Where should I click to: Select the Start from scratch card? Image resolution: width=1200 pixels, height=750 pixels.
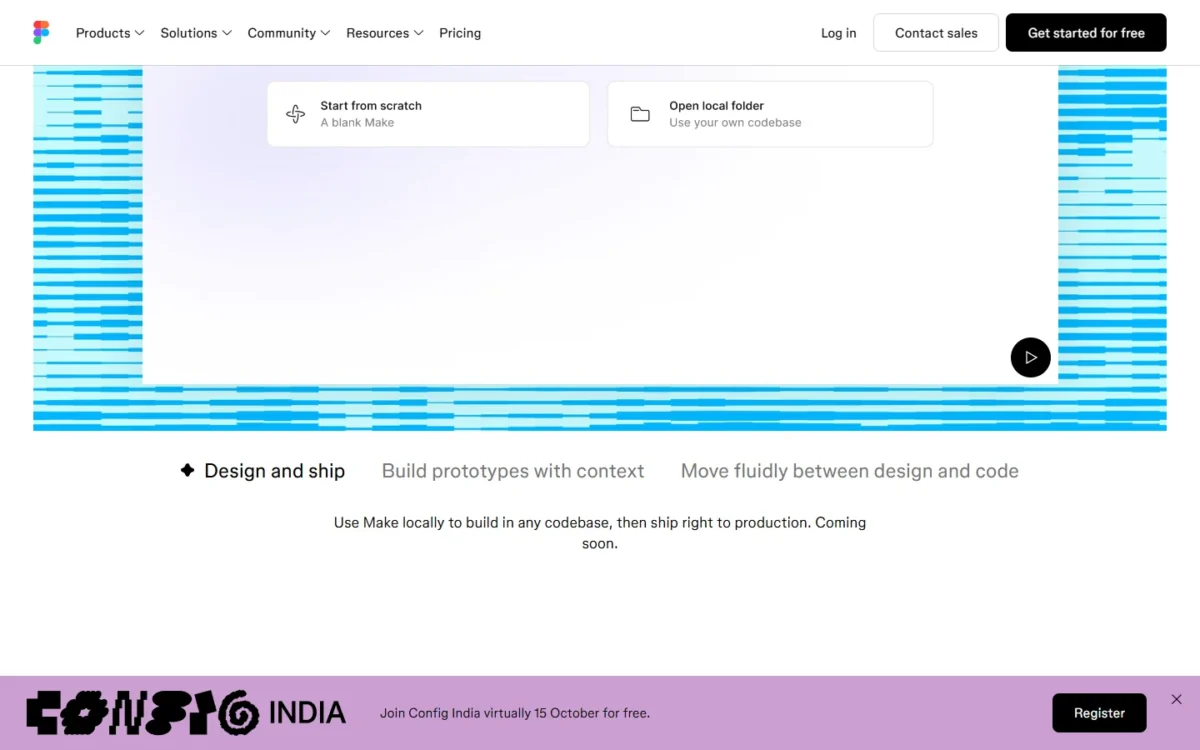tap(428, 114)
